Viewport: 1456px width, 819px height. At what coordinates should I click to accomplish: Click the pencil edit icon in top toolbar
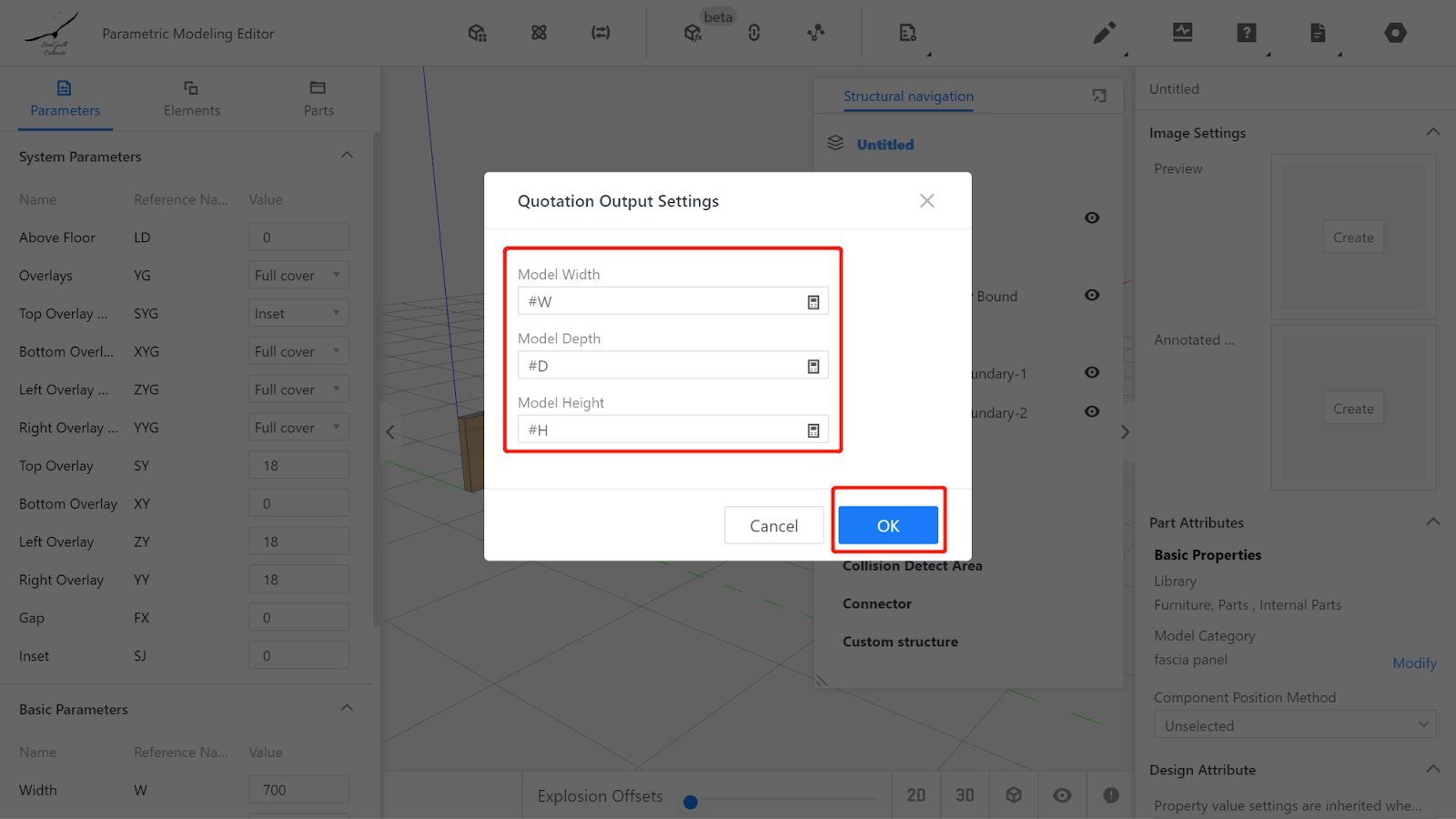[1104, 34]
